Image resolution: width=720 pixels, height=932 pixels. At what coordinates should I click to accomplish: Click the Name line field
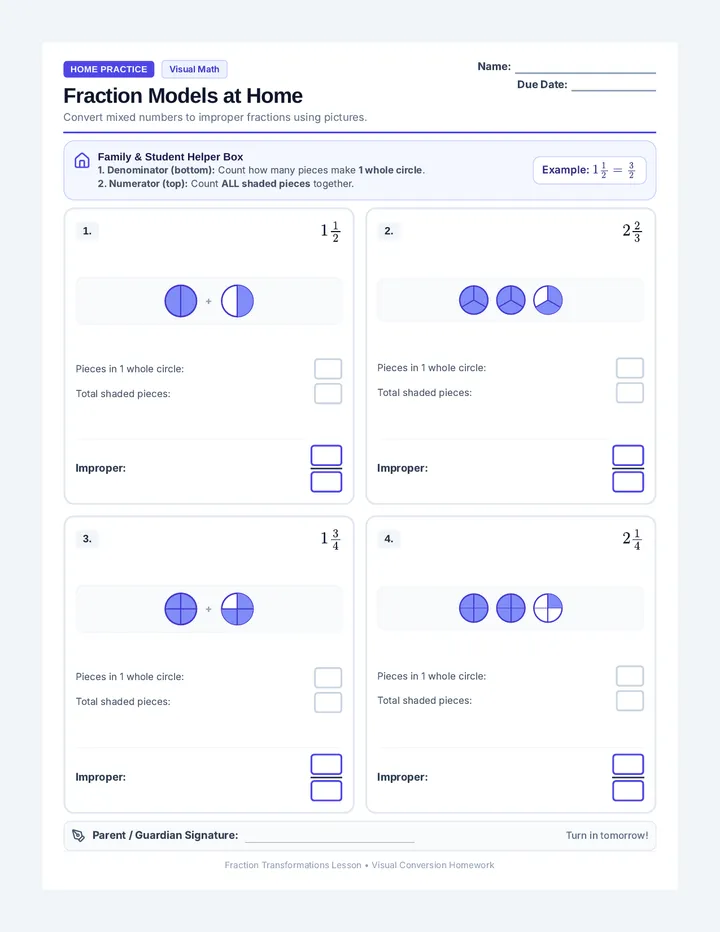[x=585, y=67]
